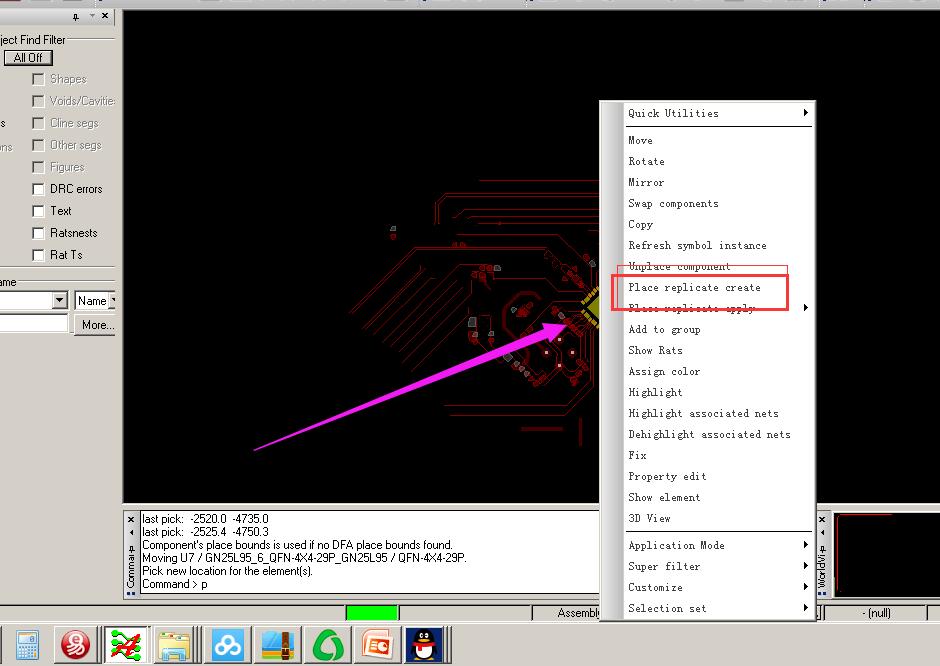Choose Add to group
The width and height of the screenshot is (940, 666).
point(718,329)
